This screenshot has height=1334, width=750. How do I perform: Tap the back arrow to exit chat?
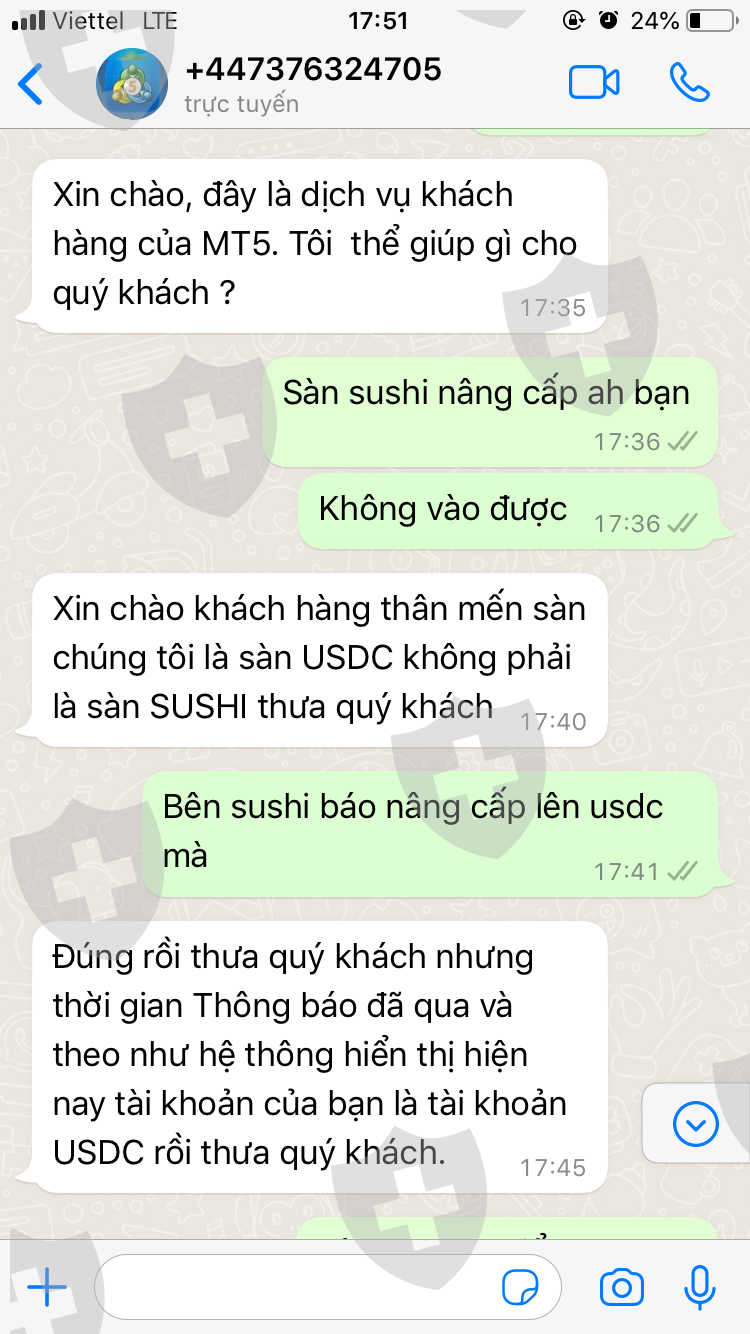click(x=31, y=84)
